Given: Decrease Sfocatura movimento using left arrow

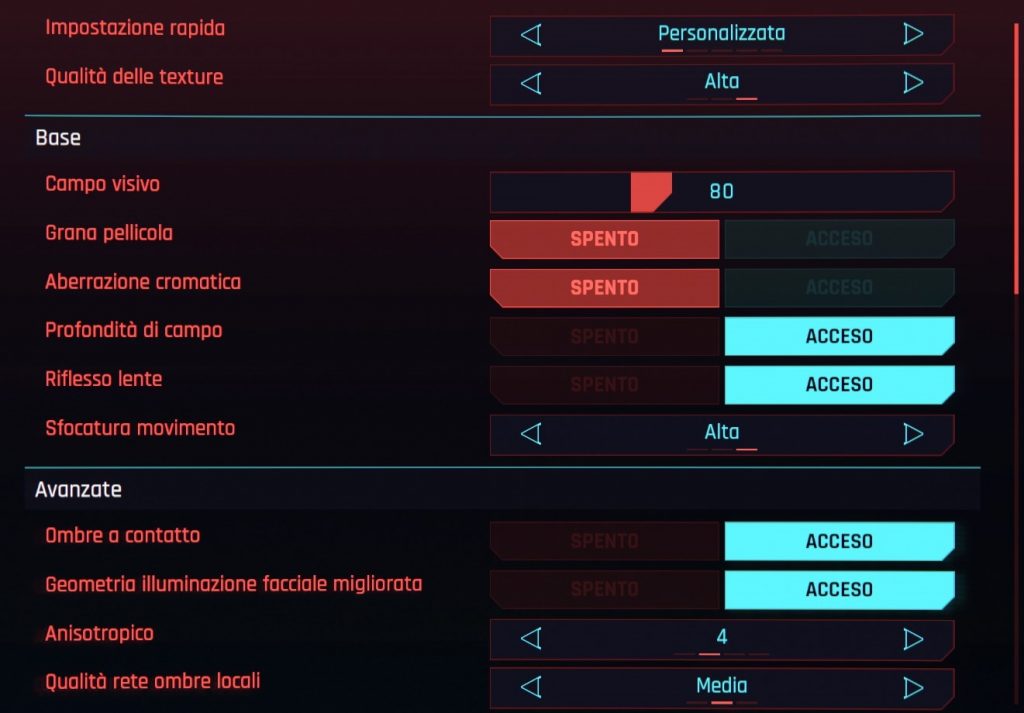Looking at the screenshot, I should (531, 434).
